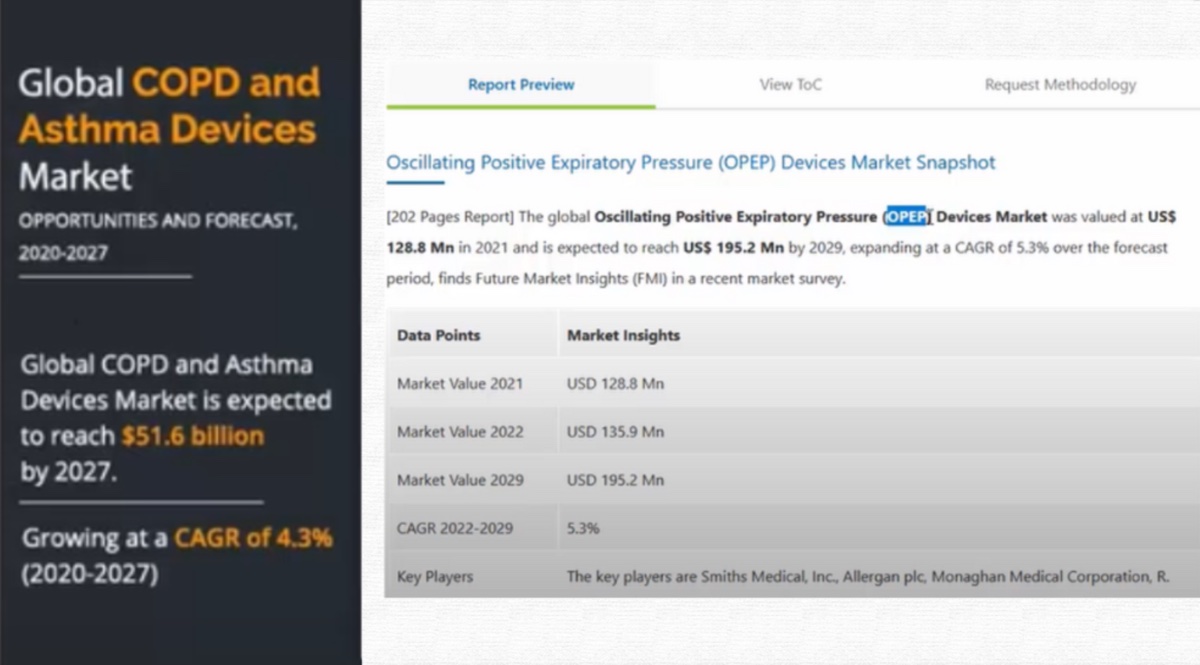
Task: Click the CAGR of 4.3% orange text
Action: tap(253, 538)
